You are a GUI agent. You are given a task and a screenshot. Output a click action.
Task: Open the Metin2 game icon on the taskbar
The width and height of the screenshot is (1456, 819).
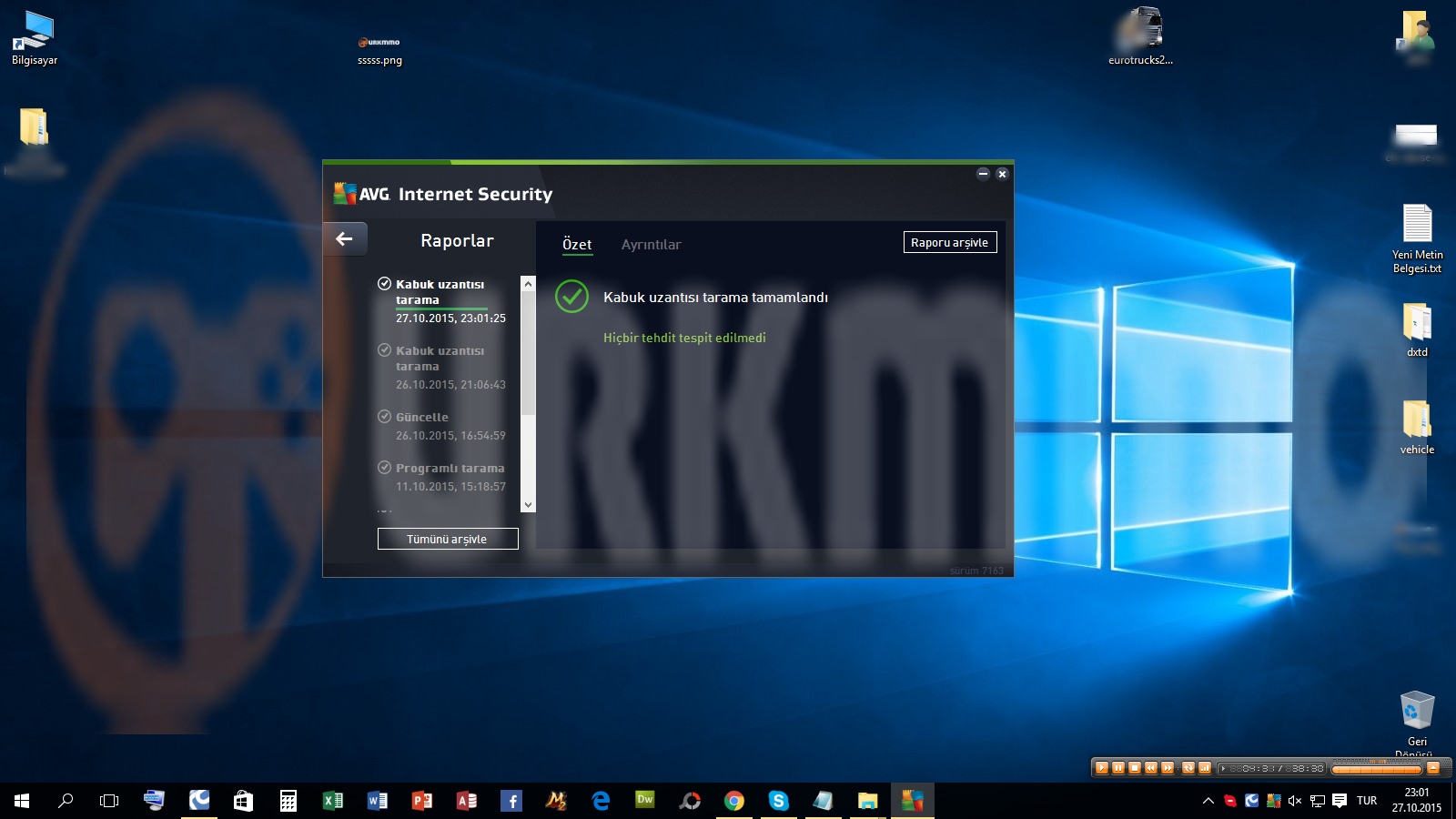(555, 801)
